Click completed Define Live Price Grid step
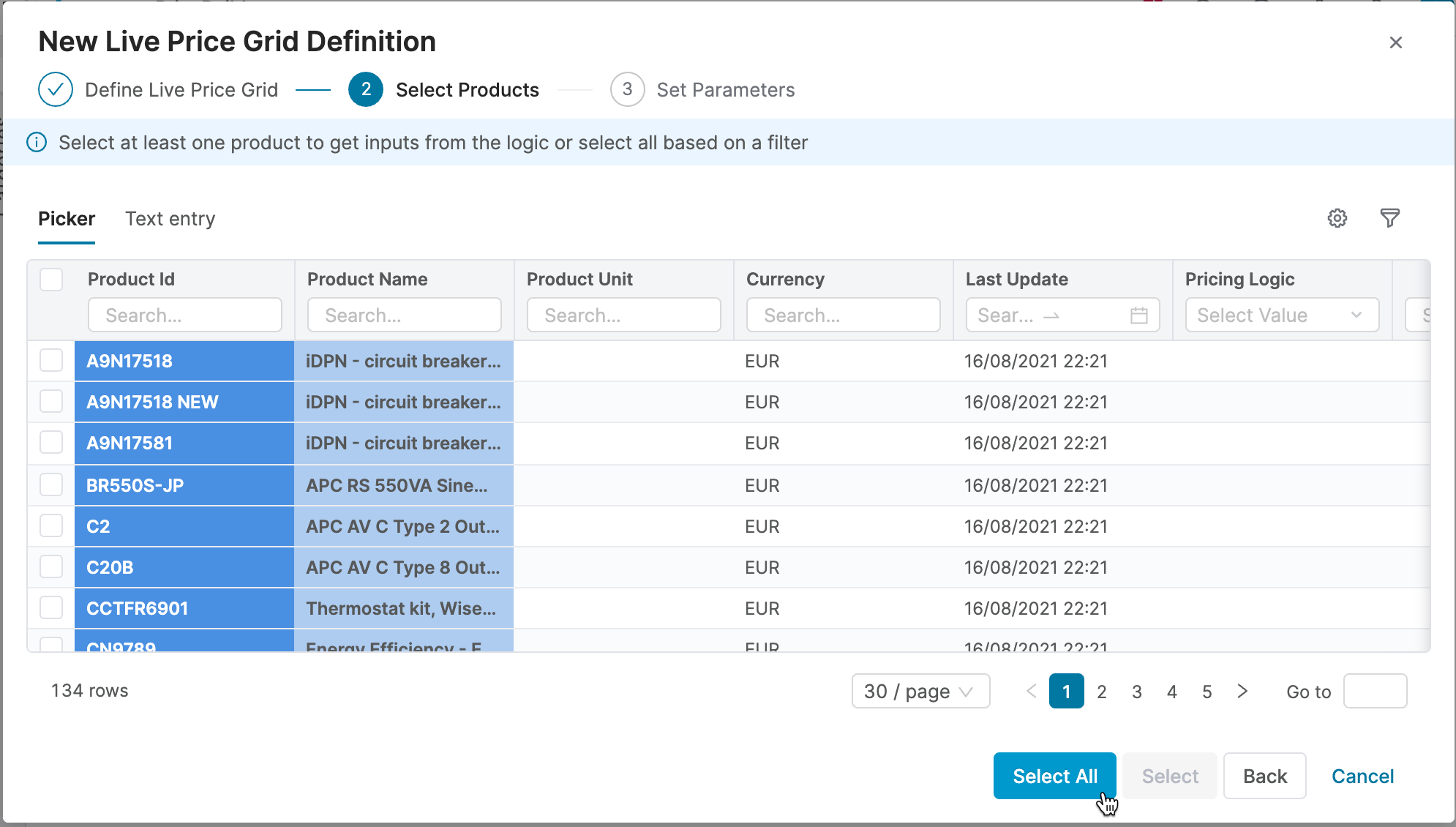The image size is (1456, 827). [56, 89]
